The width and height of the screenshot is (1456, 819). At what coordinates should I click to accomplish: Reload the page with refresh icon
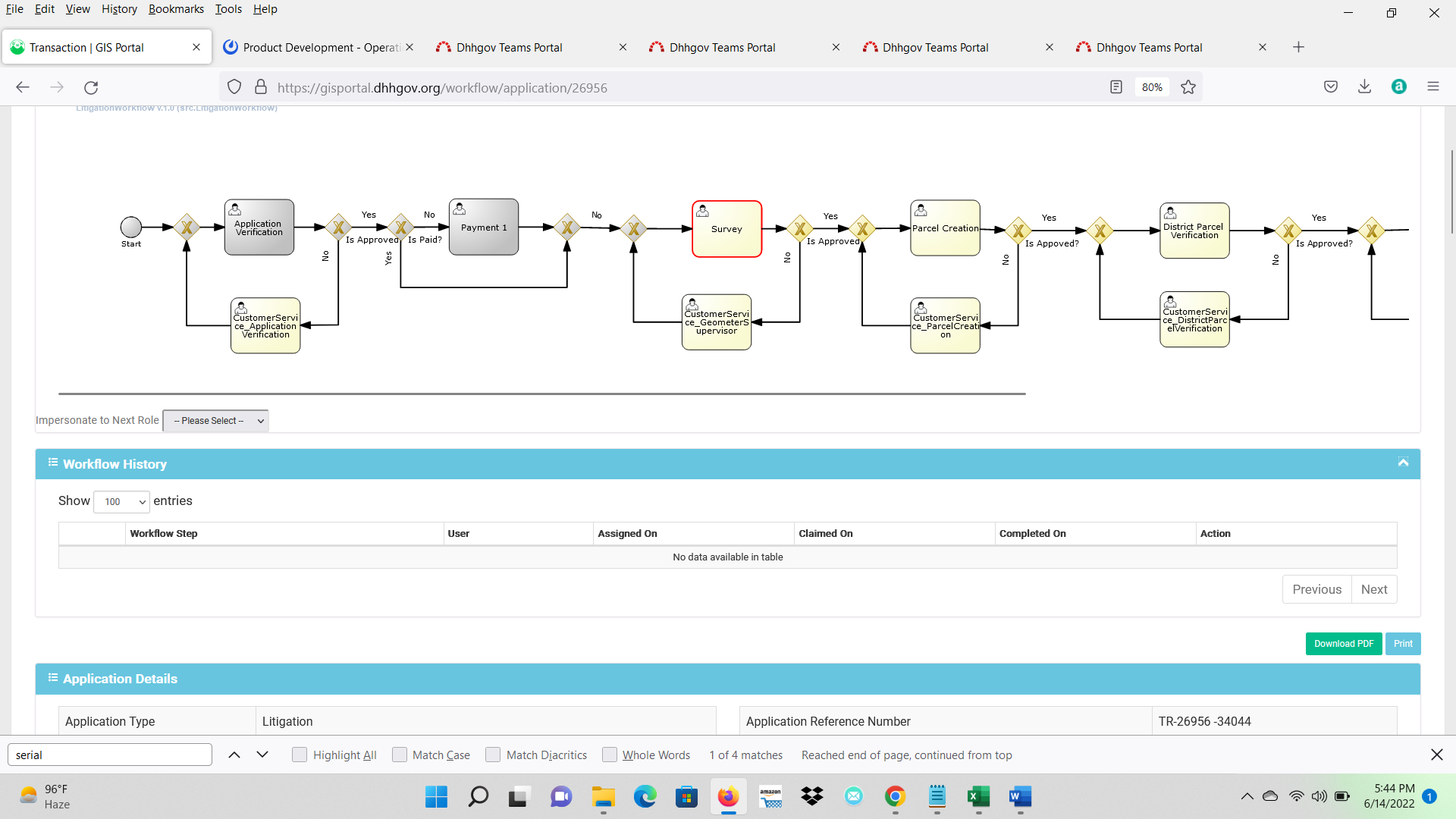(91, 87)
